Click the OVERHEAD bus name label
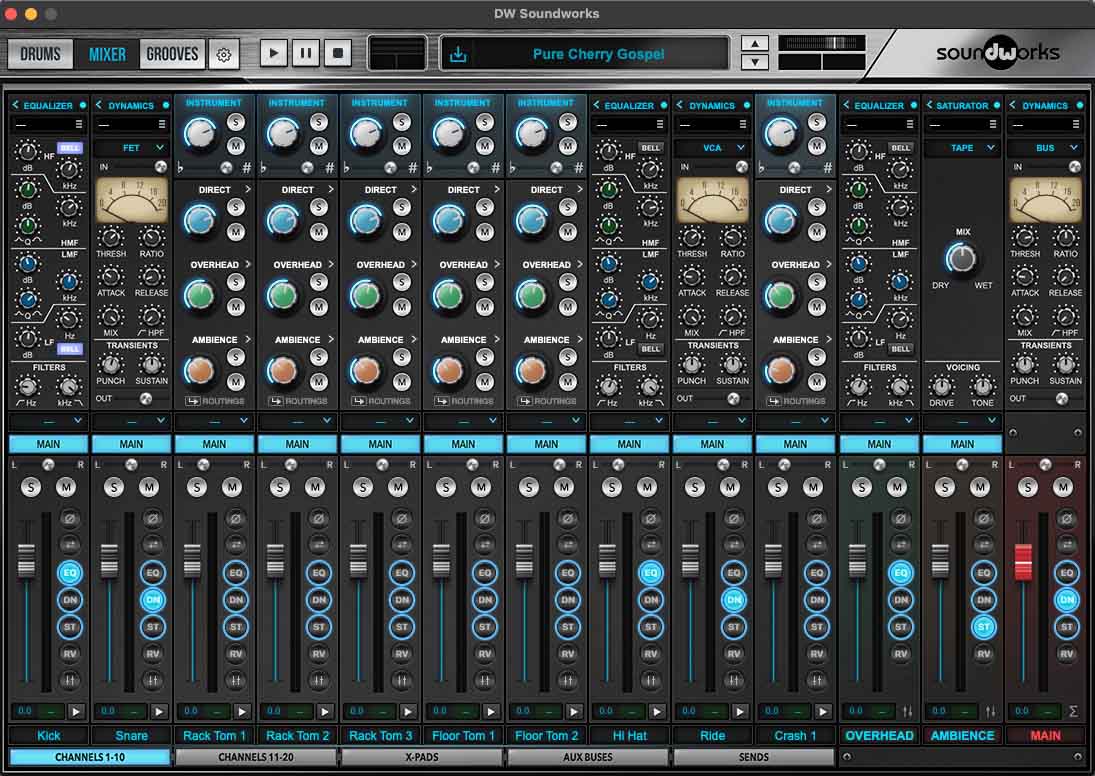This screenshot has width=1095, height=776. click(879, 735)
